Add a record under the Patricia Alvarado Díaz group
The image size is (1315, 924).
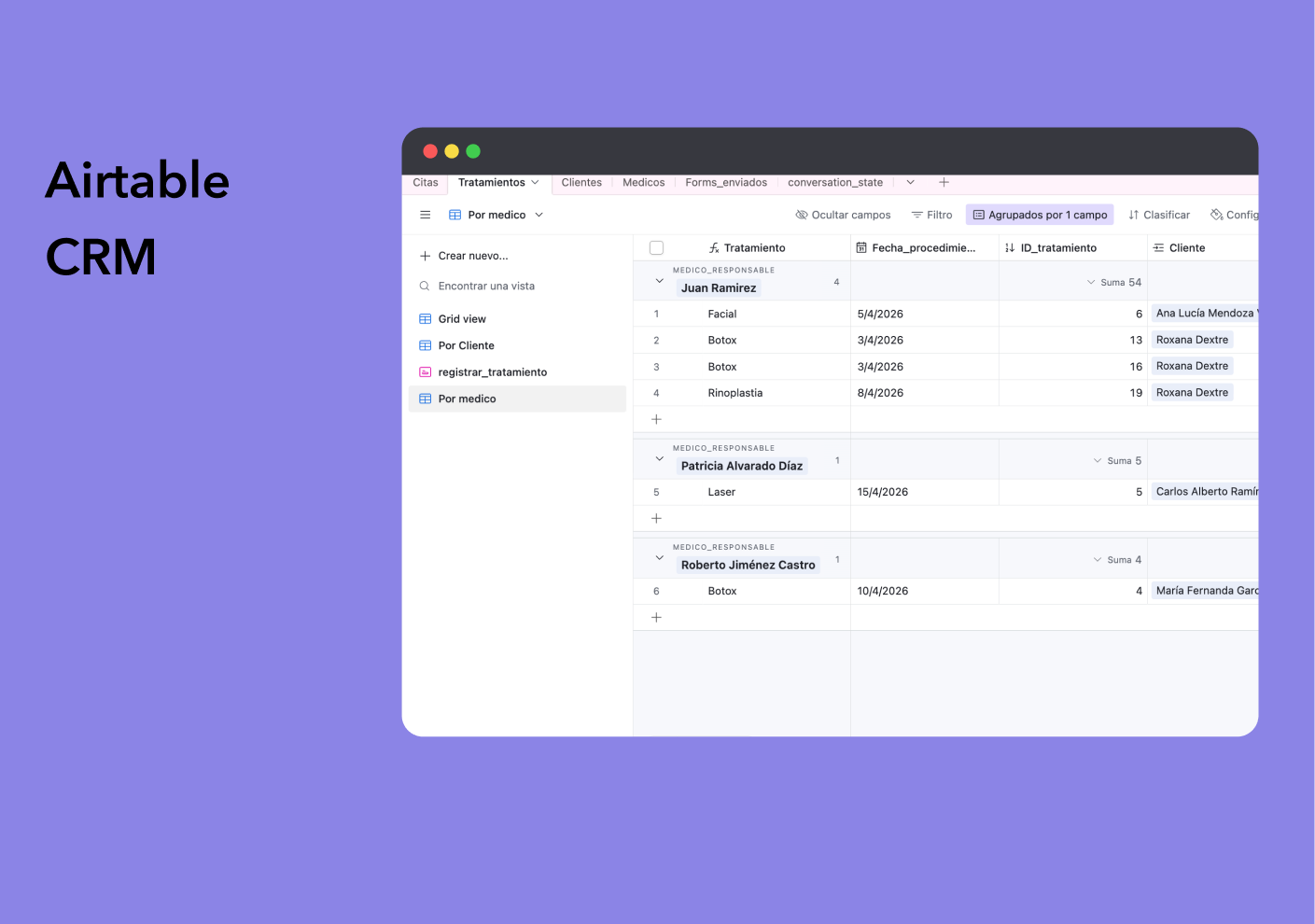coord(656,518)
